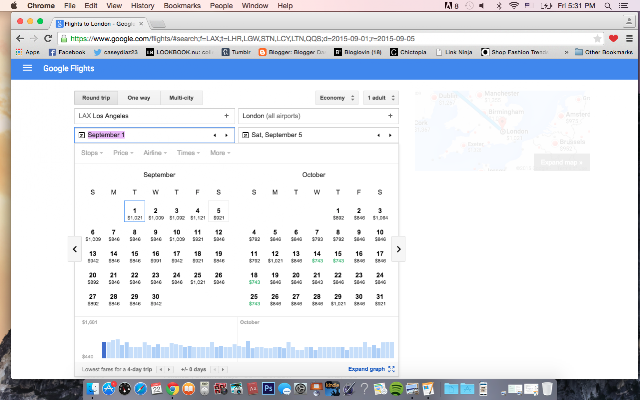Screen dimensions: 640x400
Task: Open the More filters dropdown
Action: tap(220, 153)
